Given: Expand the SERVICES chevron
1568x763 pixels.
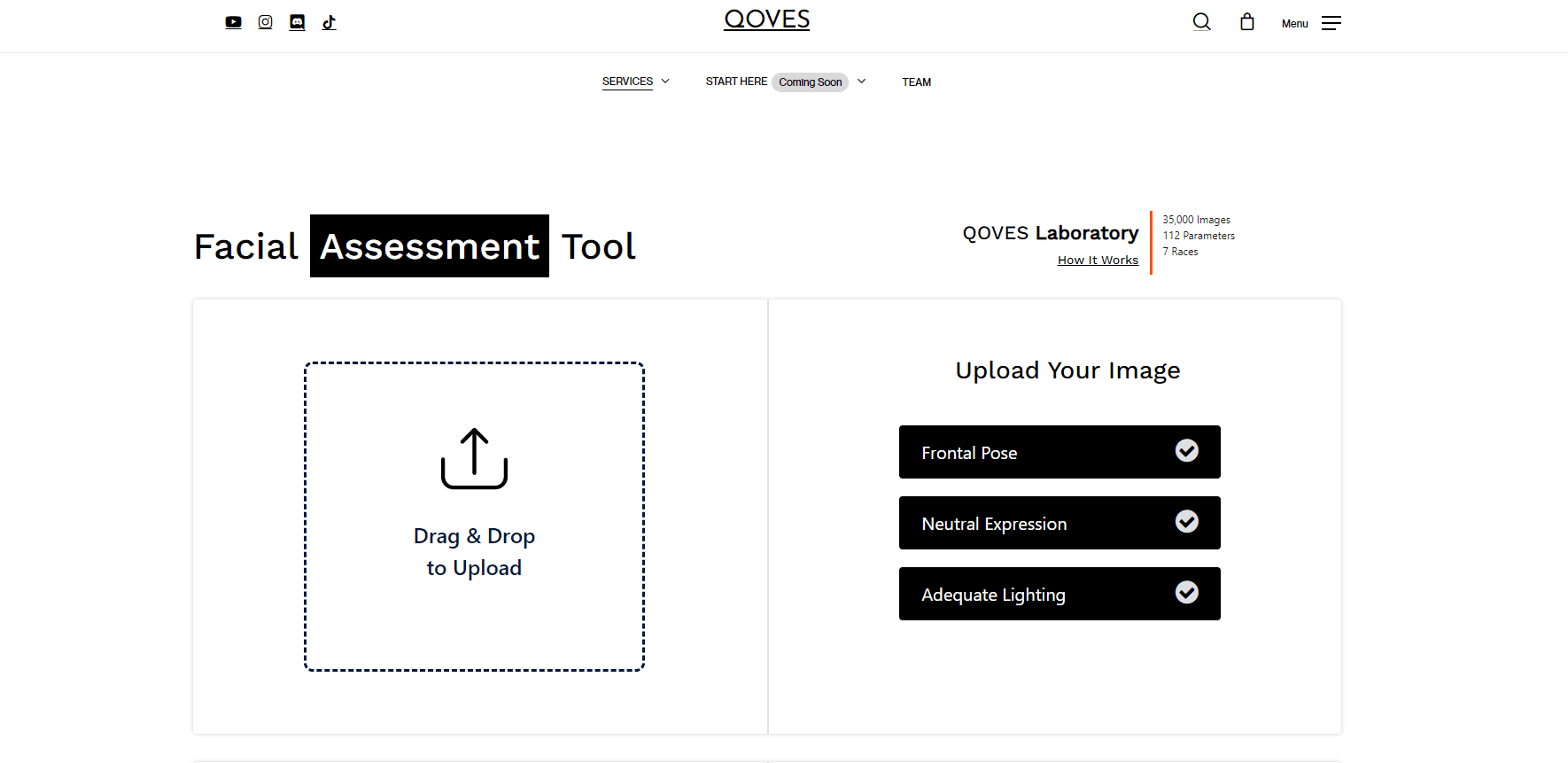Looking at the screenshot, I should [x=665, y=82].
